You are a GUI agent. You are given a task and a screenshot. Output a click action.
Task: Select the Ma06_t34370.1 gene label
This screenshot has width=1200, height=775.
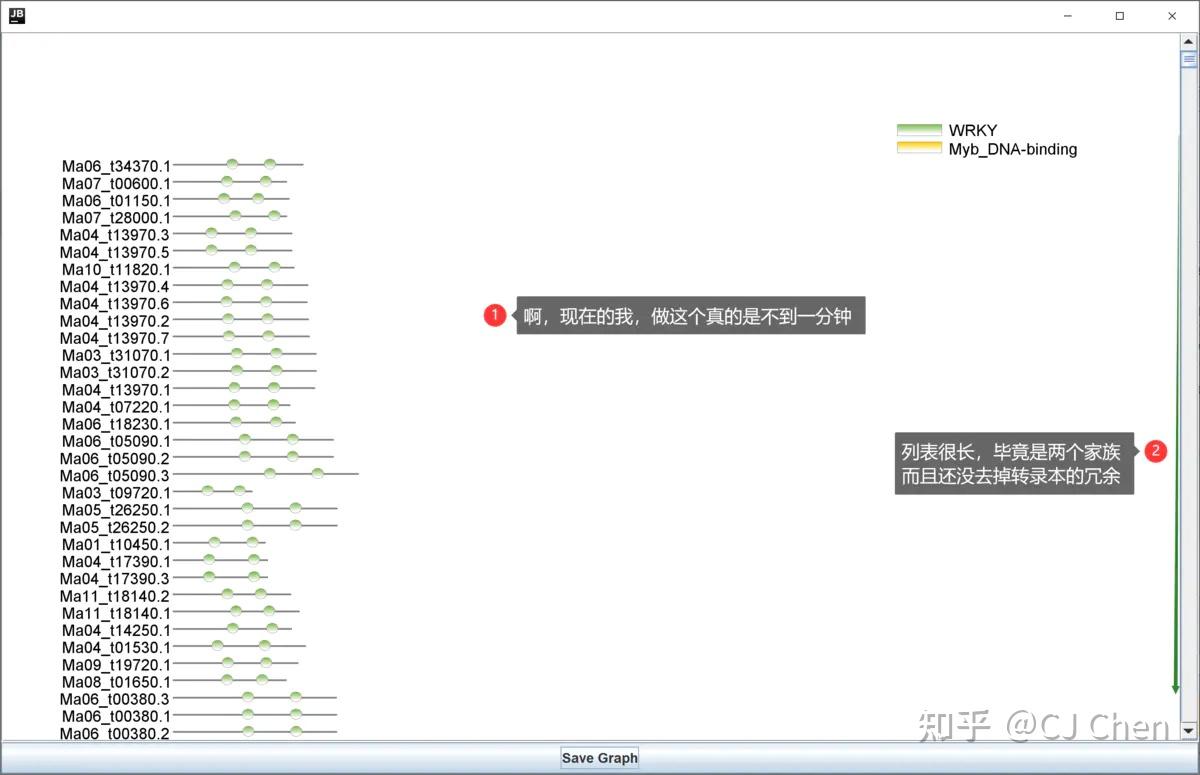point(116,166)
